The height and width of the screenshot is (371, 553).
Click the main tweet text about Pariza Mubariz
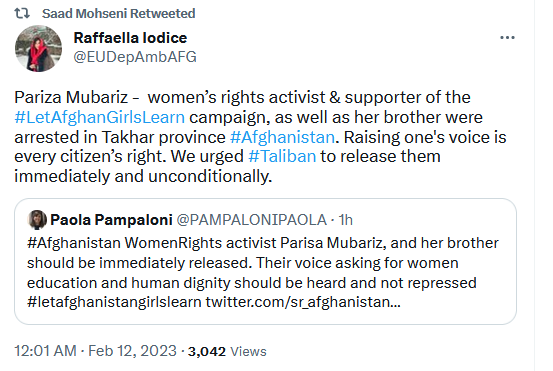click(260, 136)
